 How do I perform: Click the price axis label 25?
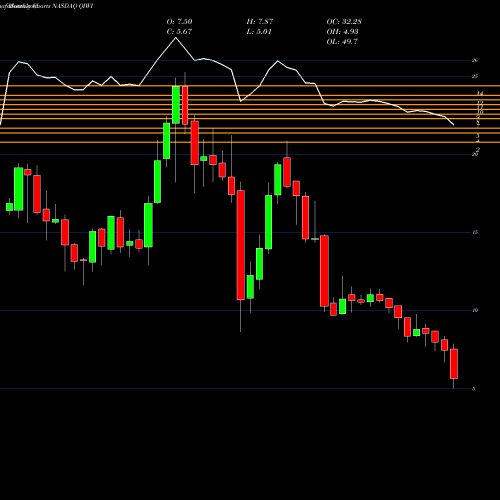tap(475, 76)
